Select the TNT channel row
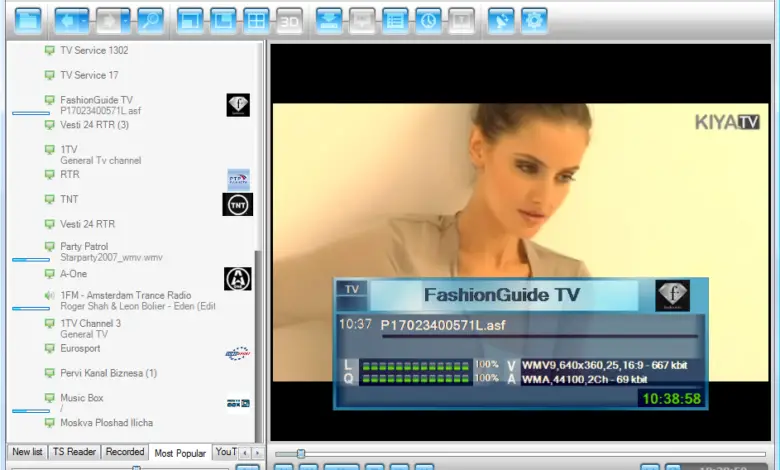 (69, 199)
